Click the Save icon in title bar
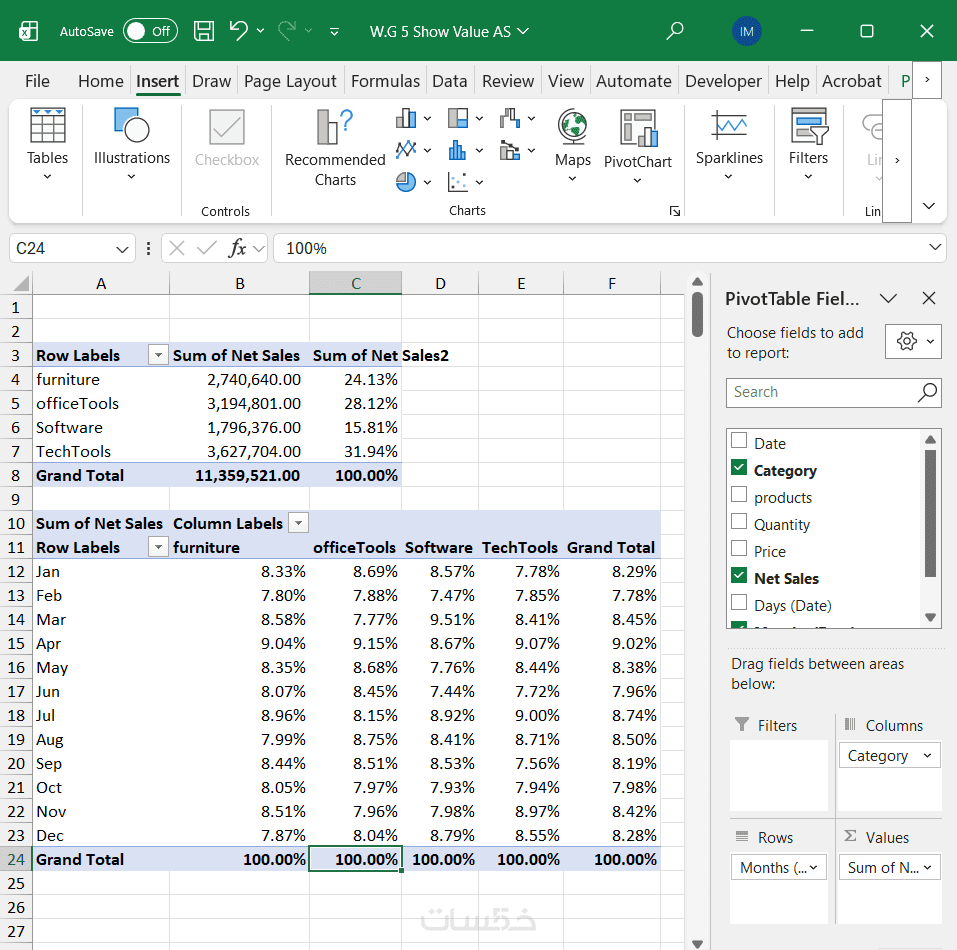 pos(204,31)
